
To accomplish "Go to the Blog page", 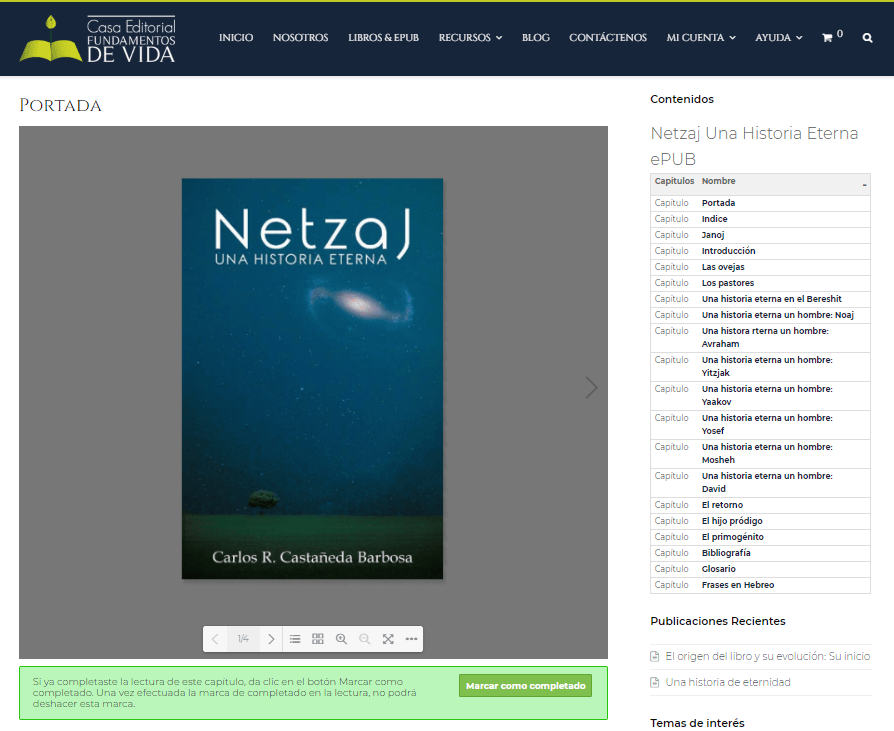I will coord(535,38).
